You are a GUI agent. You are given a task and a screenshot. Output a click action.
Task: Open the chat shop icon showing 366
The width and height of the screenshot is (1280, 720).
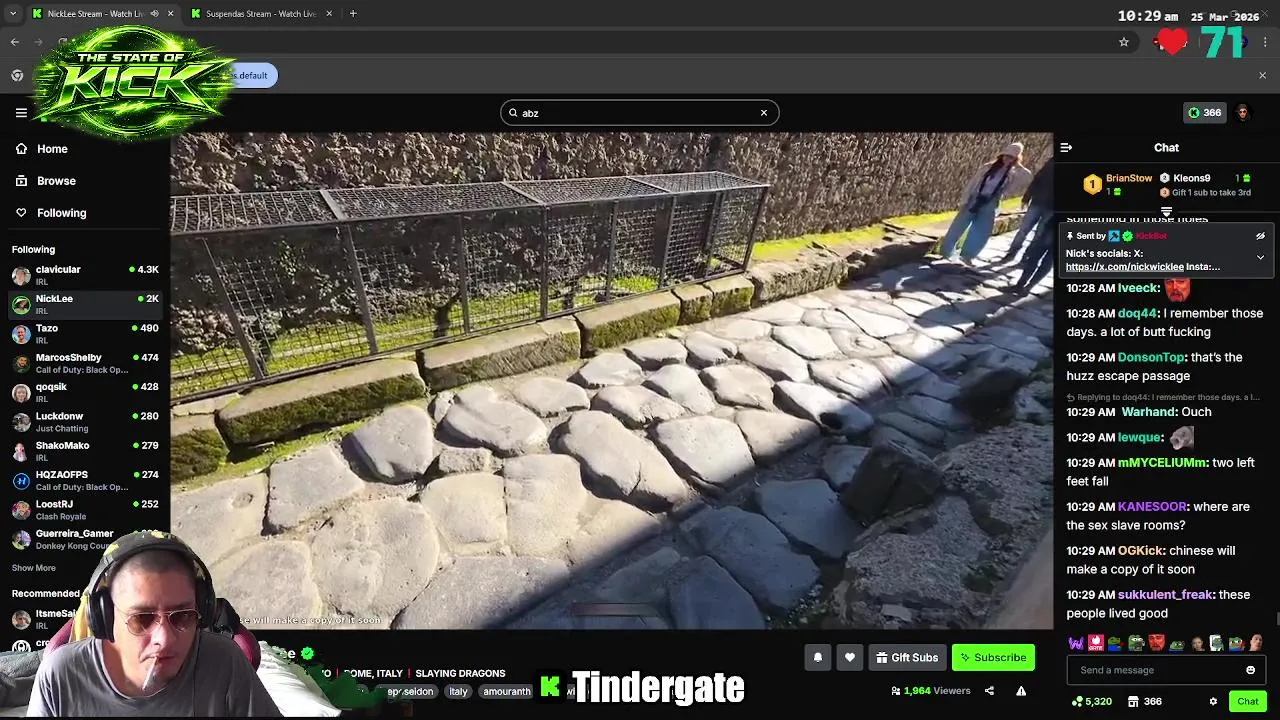point(1144,702)
